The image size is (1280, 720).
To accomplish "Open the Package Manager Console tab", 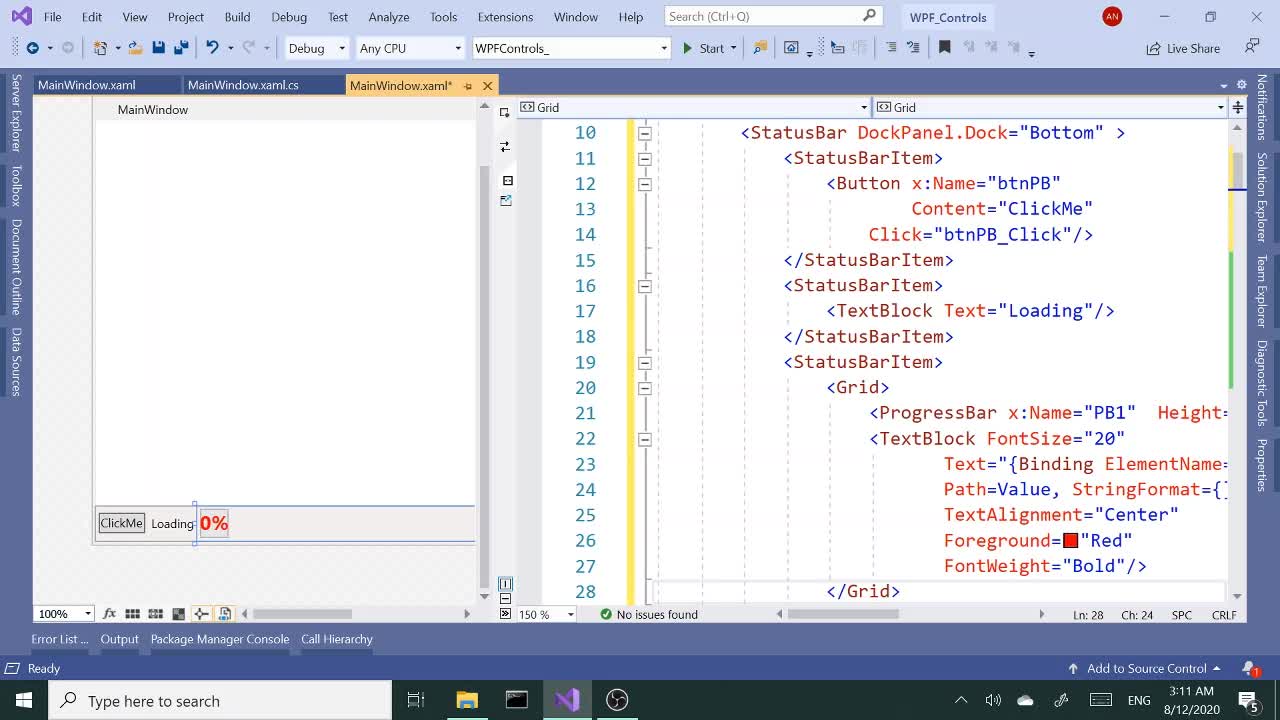I will (x=219, y=639).
